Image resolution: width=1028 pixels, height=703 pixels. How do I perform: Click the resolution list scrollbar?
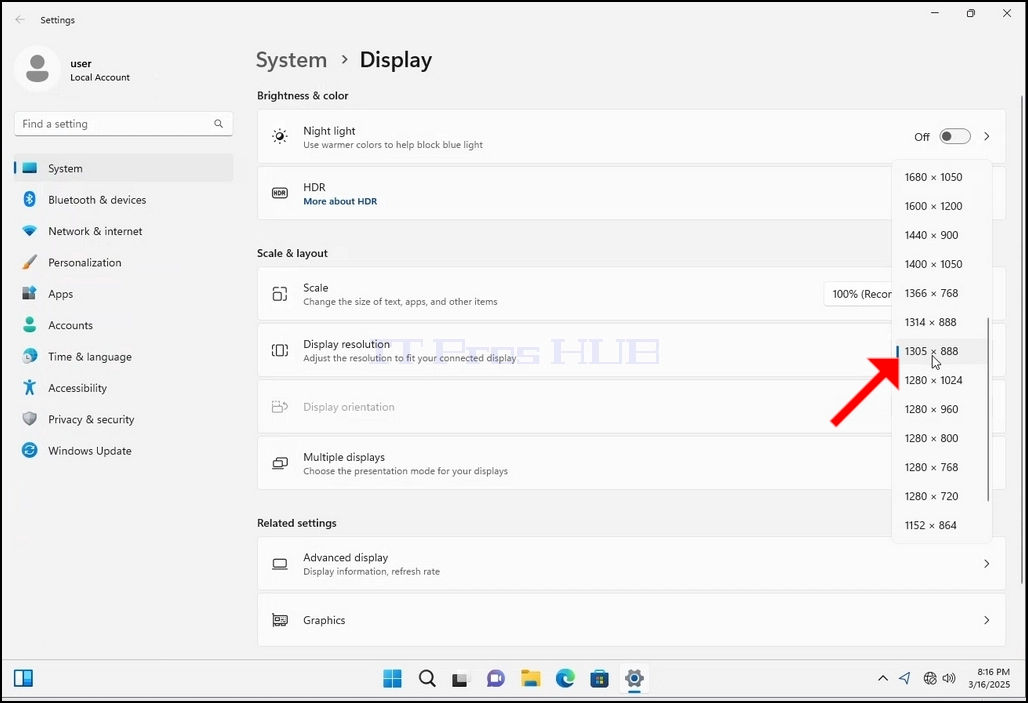click(x=988, y=410)
